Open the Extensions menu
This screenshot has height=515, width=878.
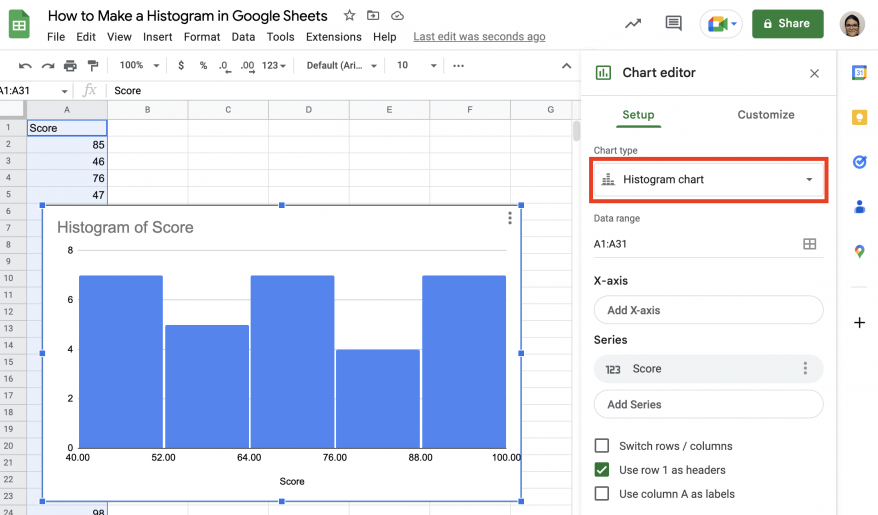pos(333,37)
